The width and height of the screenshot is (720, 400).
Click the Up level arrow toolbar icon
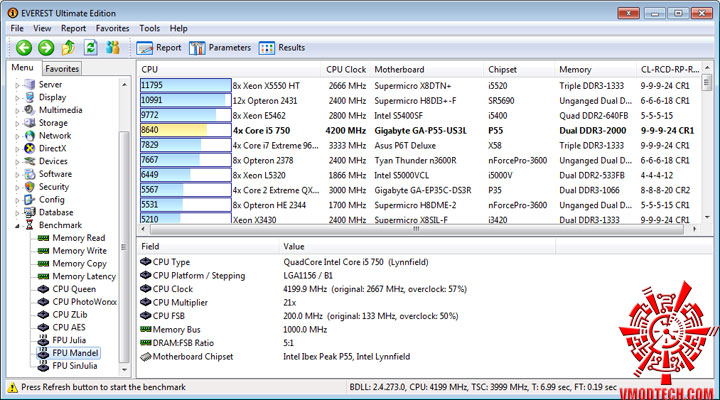[x=68, y=47]
